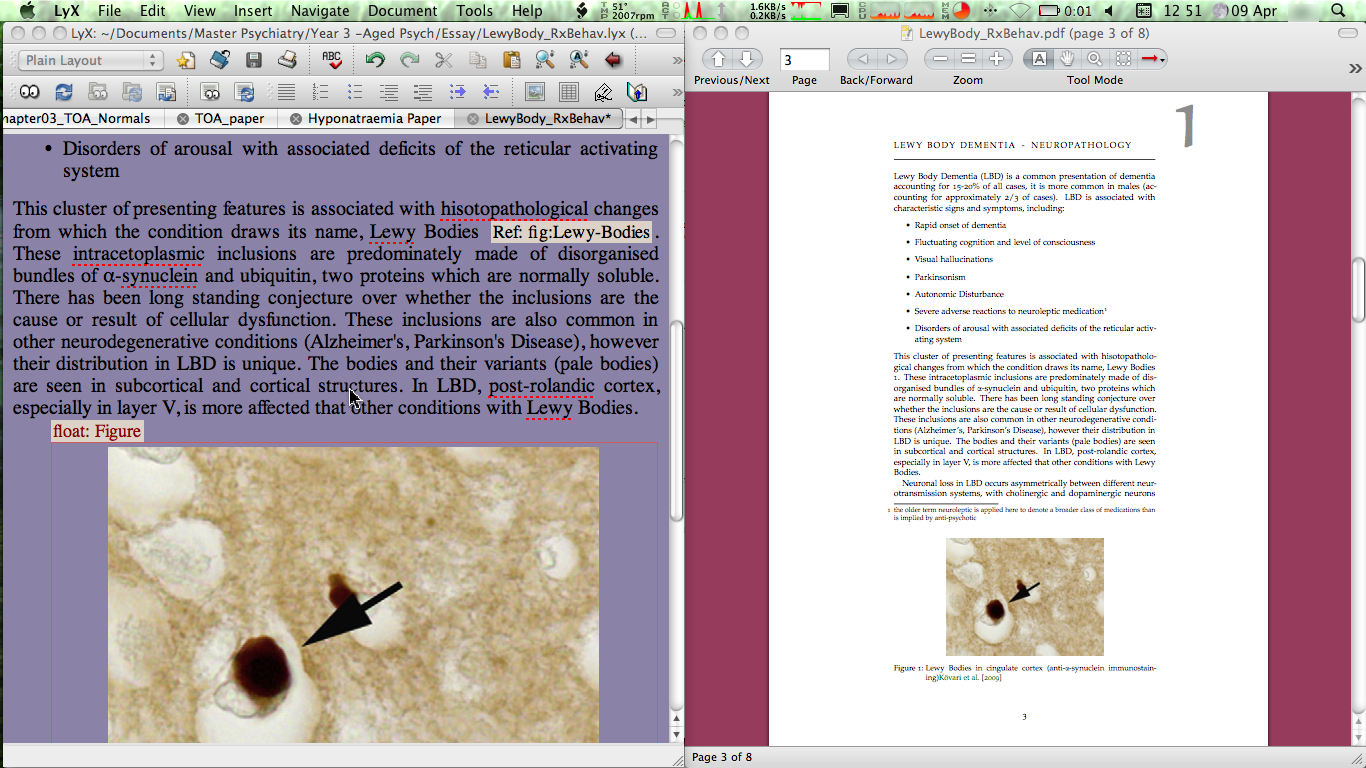1366x768 pixels.
Task: Click the 'Ref: fig:Lewy-Bodies' cross-reference
Action: click(571, 233)
